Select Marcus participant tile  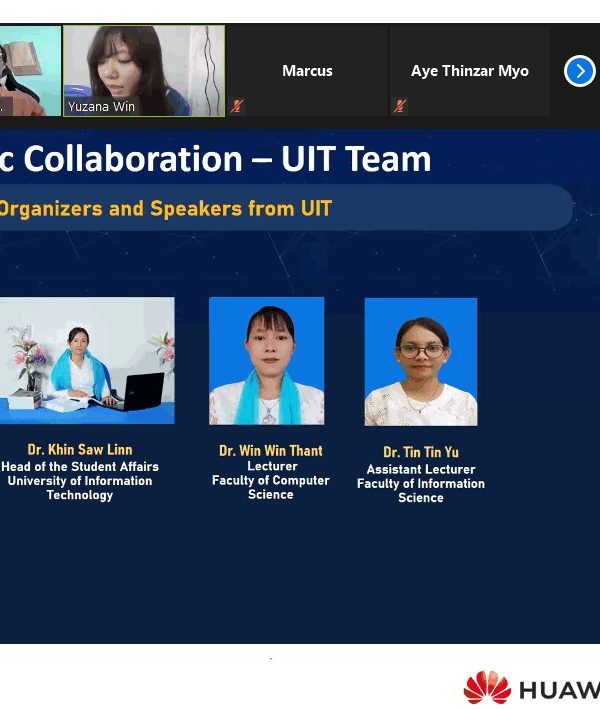point(307,71)
